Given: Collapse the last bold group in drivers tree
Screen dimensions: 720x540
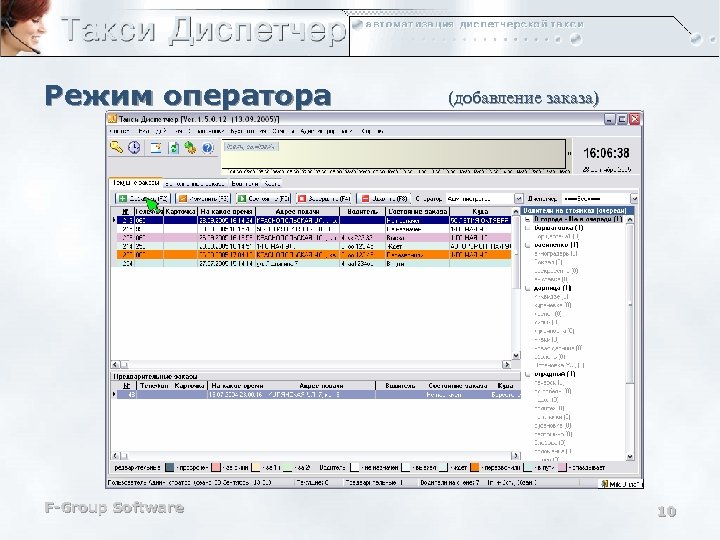Looking at the screenshot, I should 528,374.
